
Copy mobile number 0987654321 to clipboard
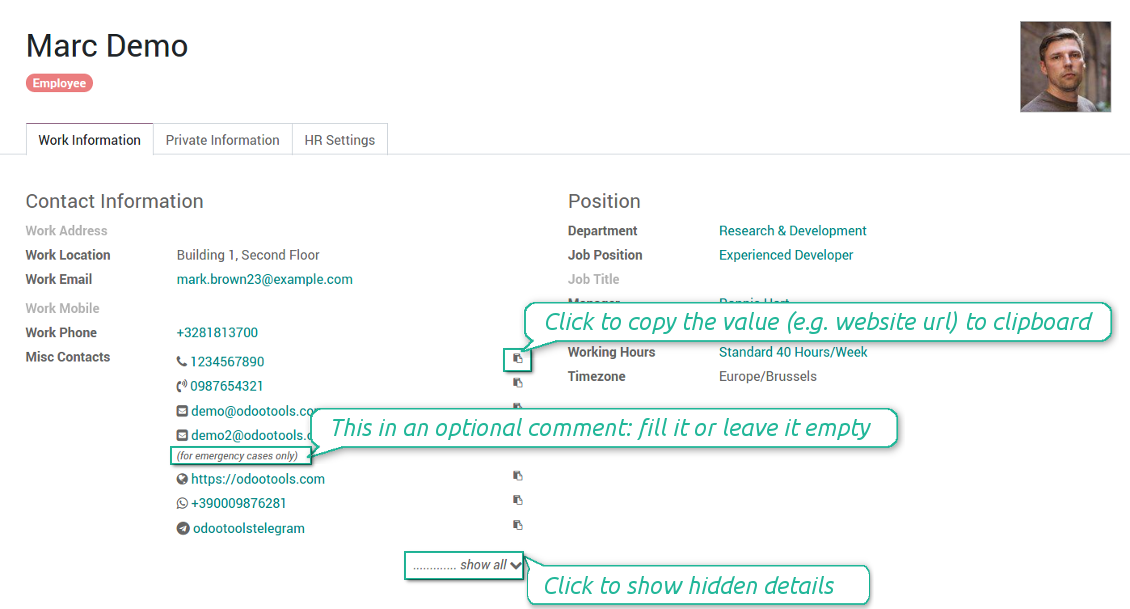(518, 382)
